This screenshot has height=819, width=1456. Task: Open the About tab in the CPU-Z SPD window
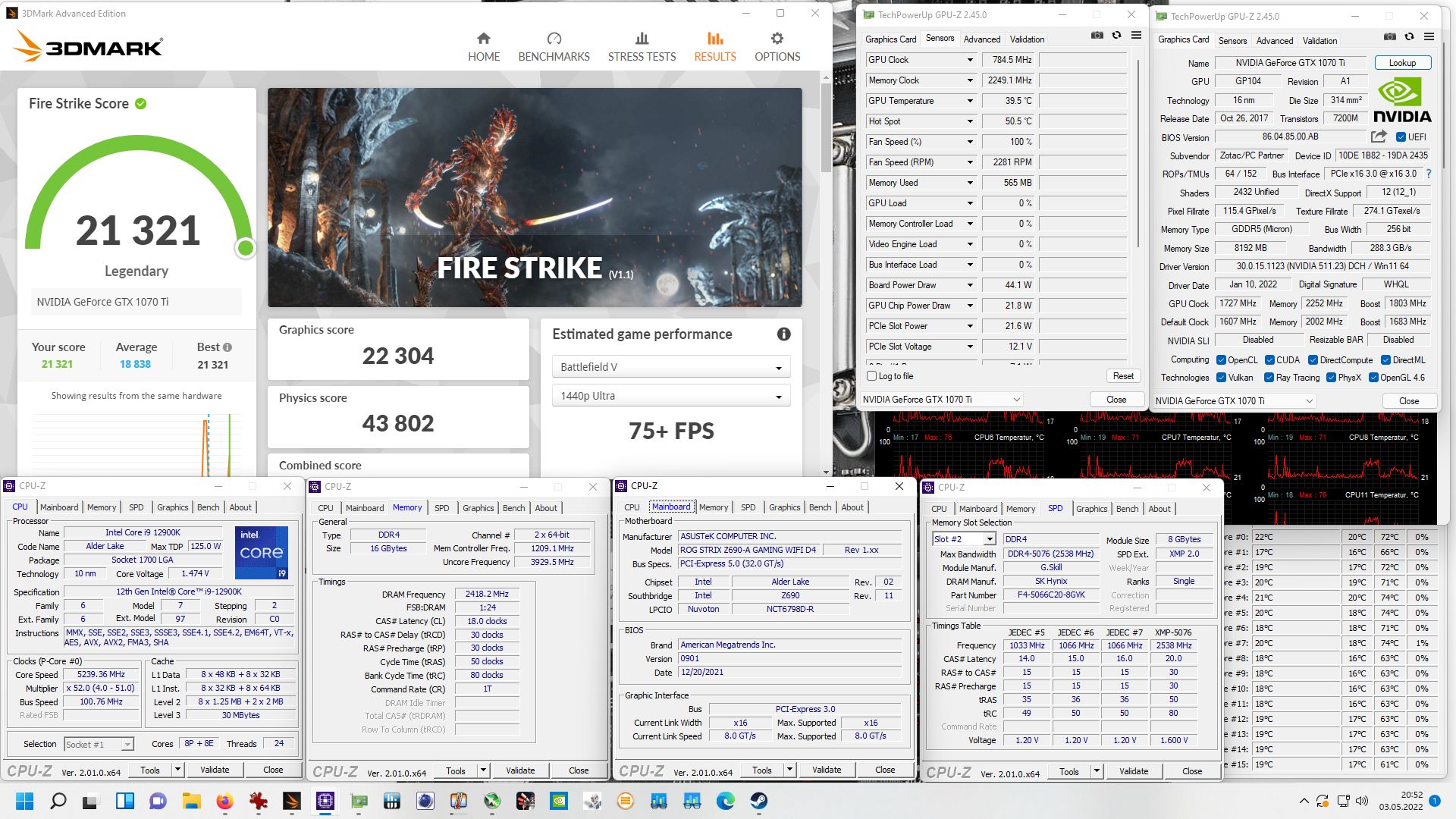pos(1159,509)
